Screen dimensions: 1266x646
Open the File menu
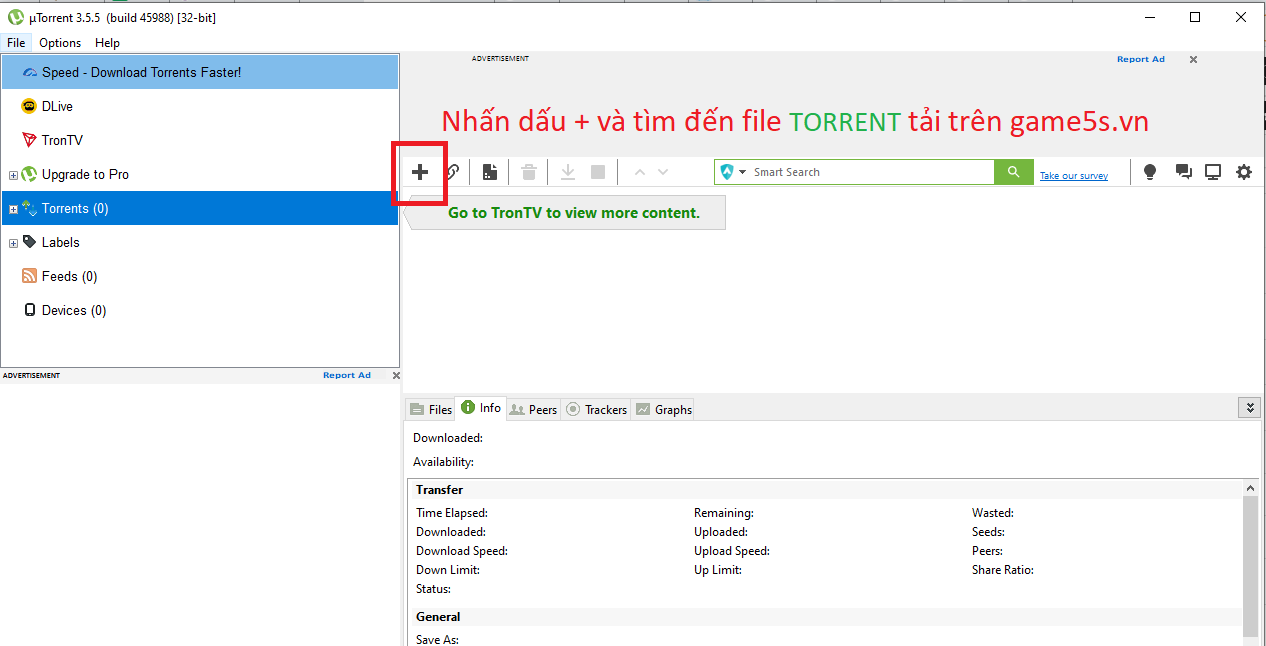[16, 43]
